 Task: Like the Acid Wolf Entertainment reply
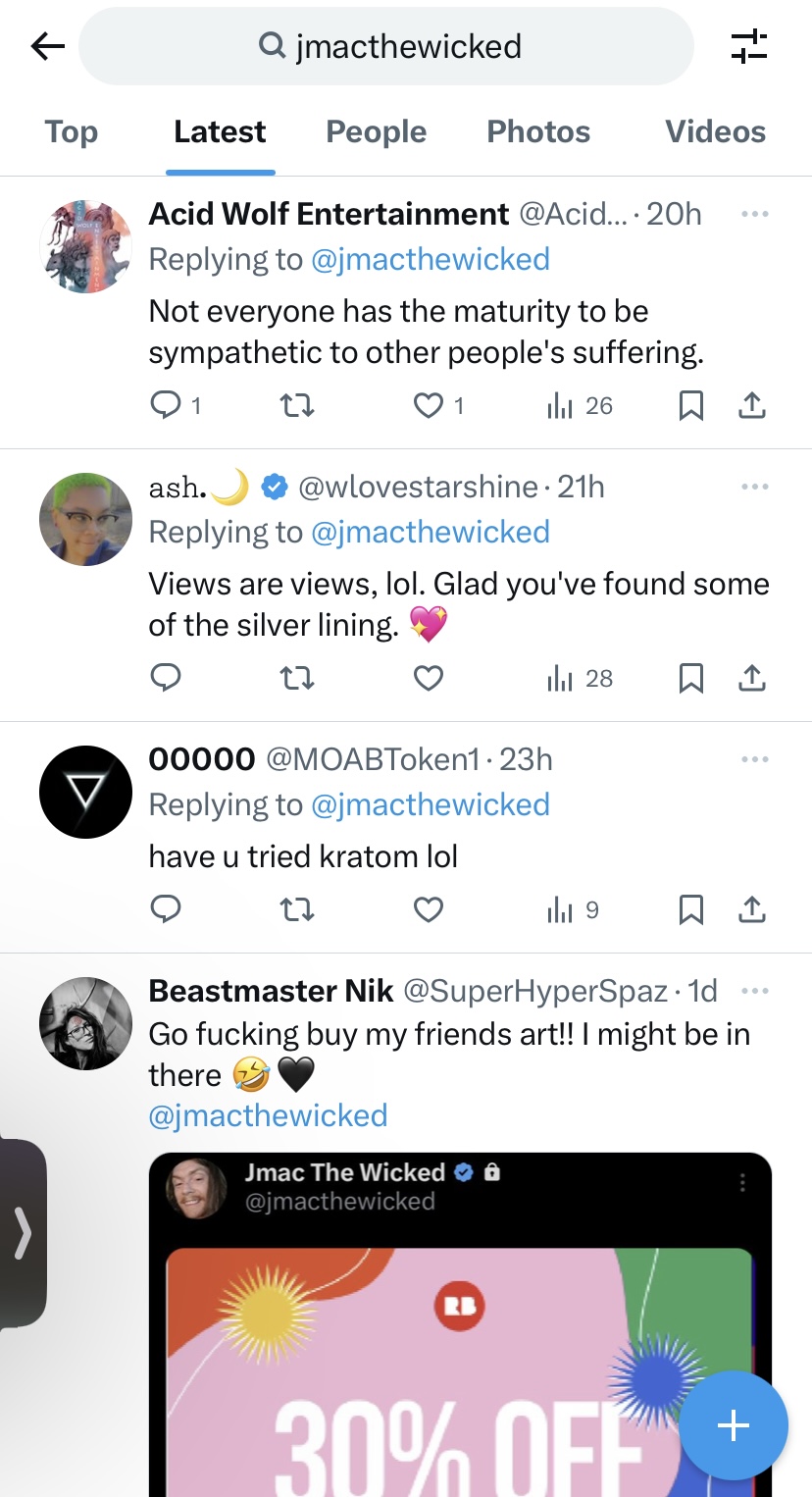[x=429, y=405]
